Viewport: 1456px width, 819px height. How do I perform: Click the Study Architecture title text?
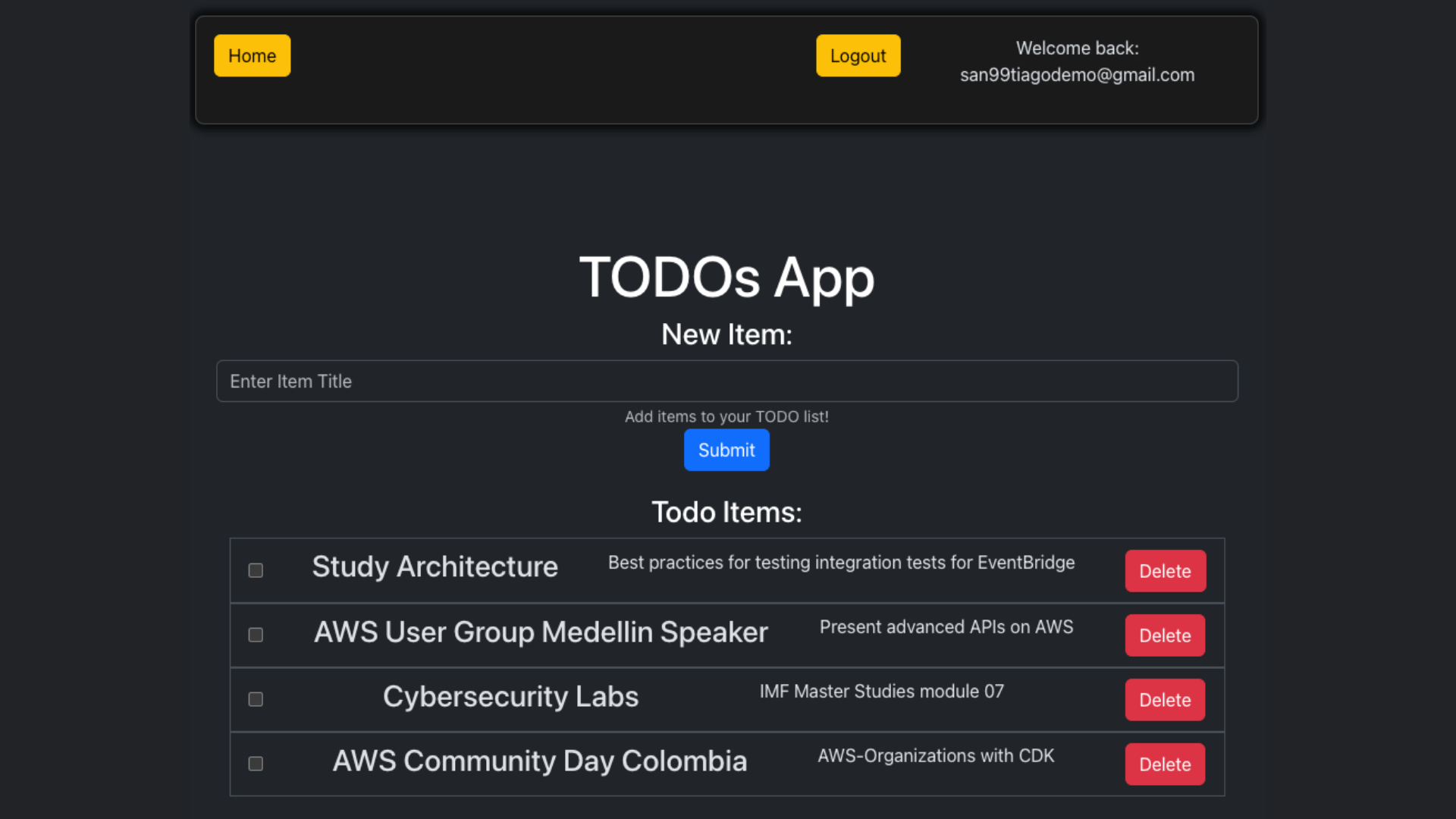point(435,567)
